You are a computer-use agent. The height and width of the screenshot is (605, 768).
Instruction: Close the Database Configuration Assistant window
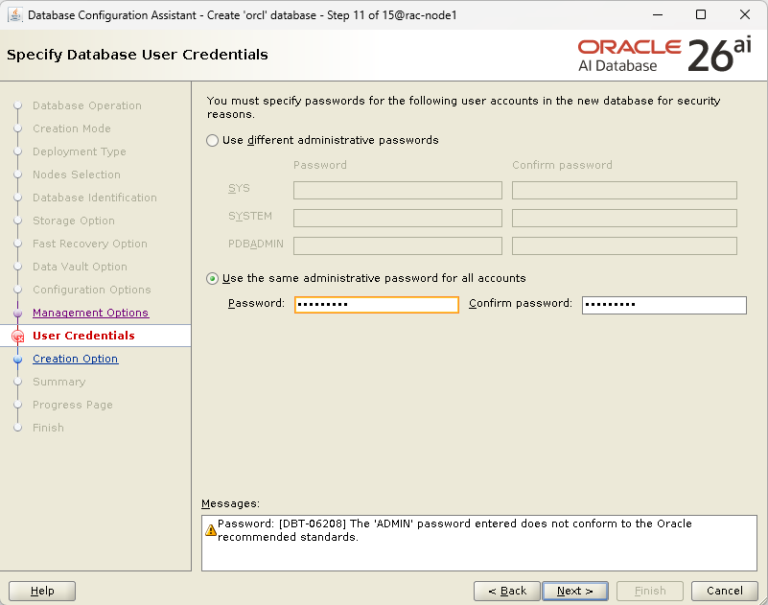click(744, 15)
